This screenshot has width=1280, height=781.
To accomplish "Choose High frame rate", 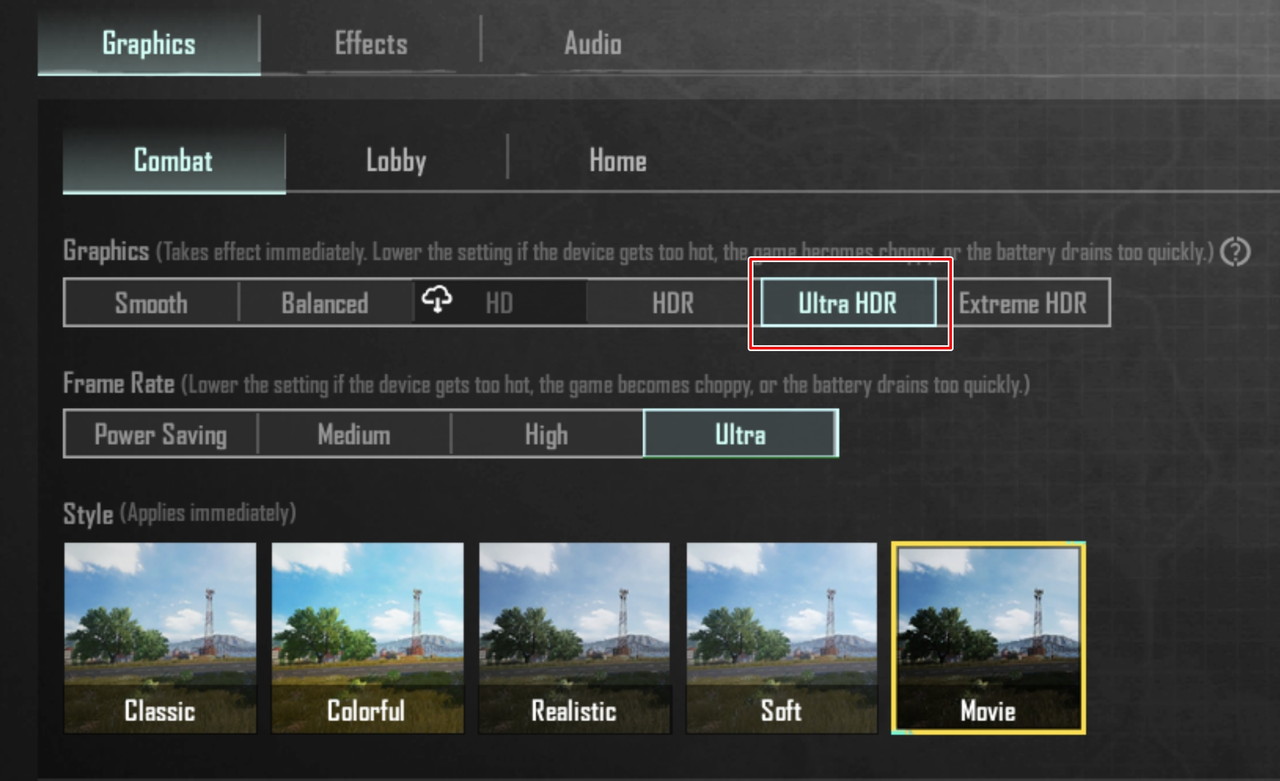I will pos(546,434).
